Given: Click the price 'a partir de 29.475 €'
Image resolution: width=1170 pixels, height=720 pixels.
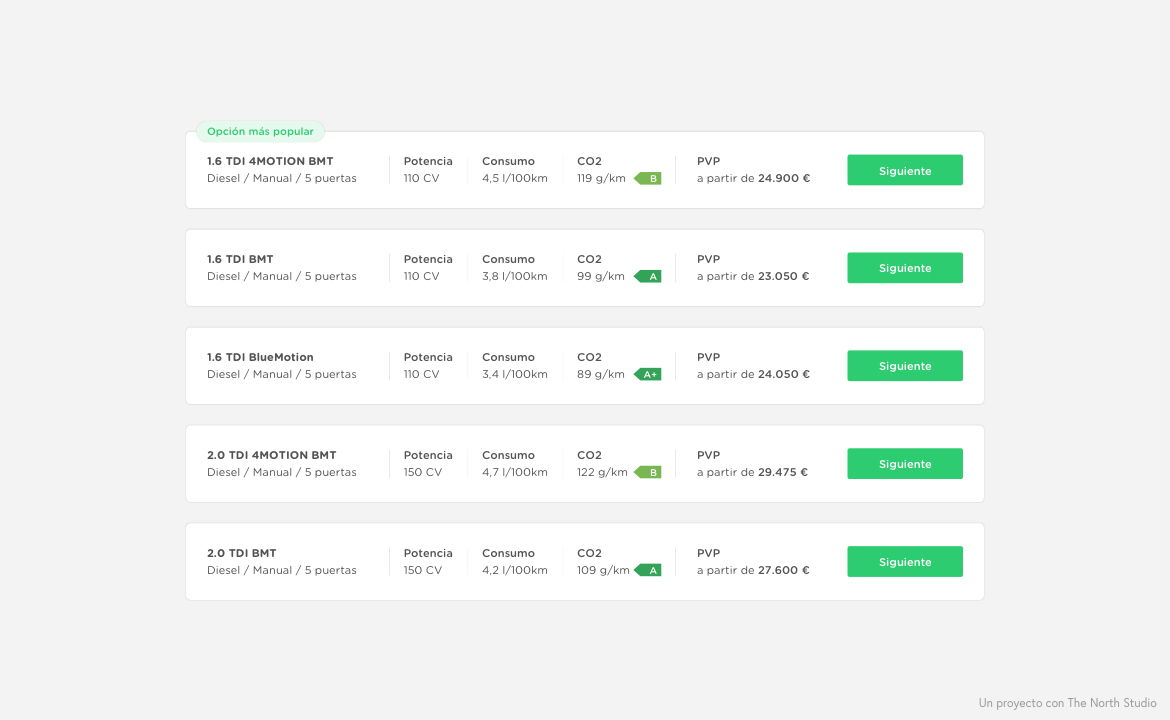Looking at the screenshot, I should pos(752,472).
